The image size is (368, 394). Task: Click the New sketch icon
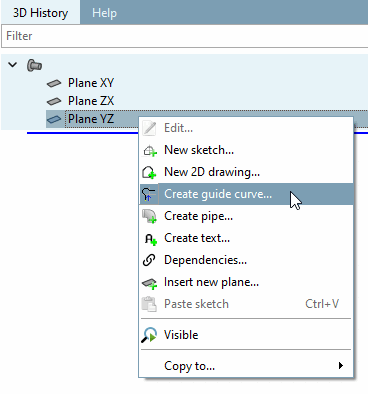pyautogui.click(x=150, y=150)
